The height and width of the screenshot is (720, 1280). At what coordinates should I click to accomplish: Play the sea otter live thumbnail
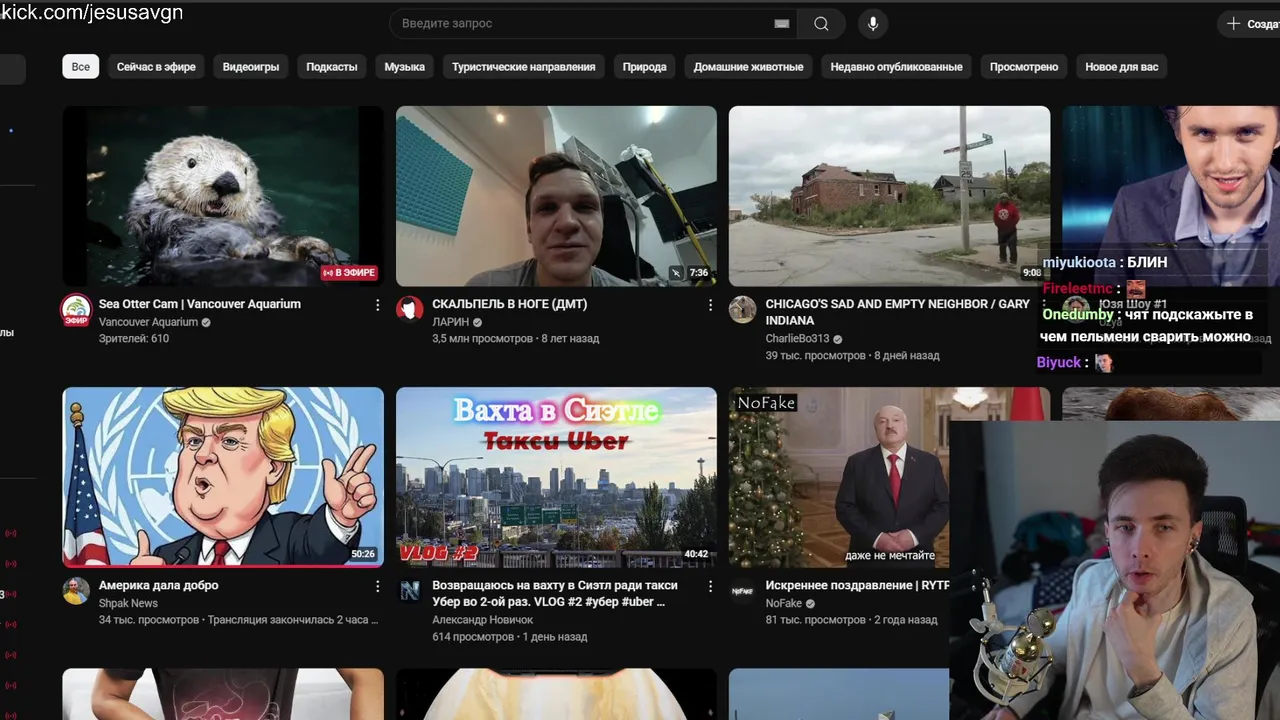(x=223, y=196)
